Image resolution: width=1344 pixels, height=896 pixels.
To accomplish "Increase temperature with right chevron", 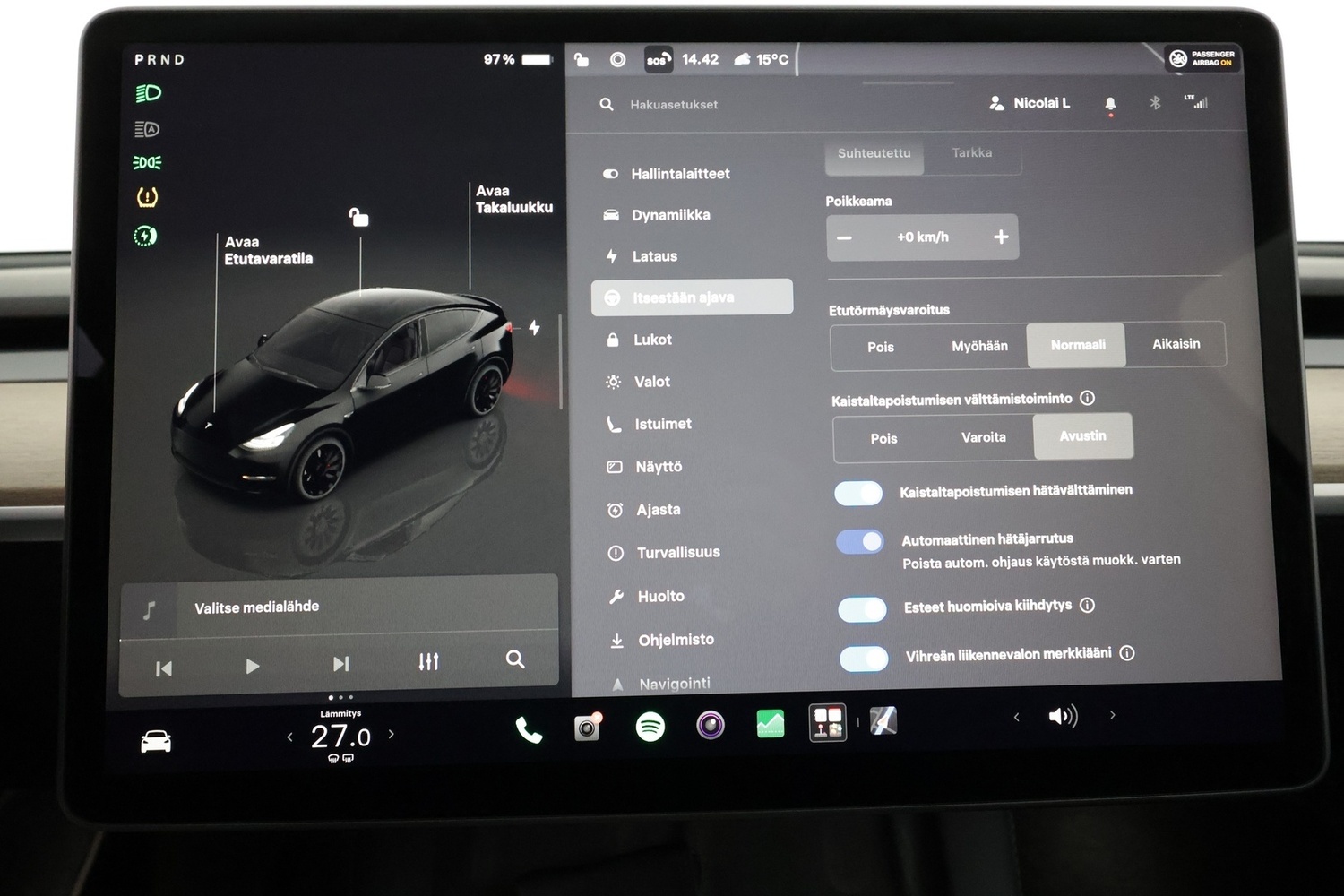I will (392, 734).
